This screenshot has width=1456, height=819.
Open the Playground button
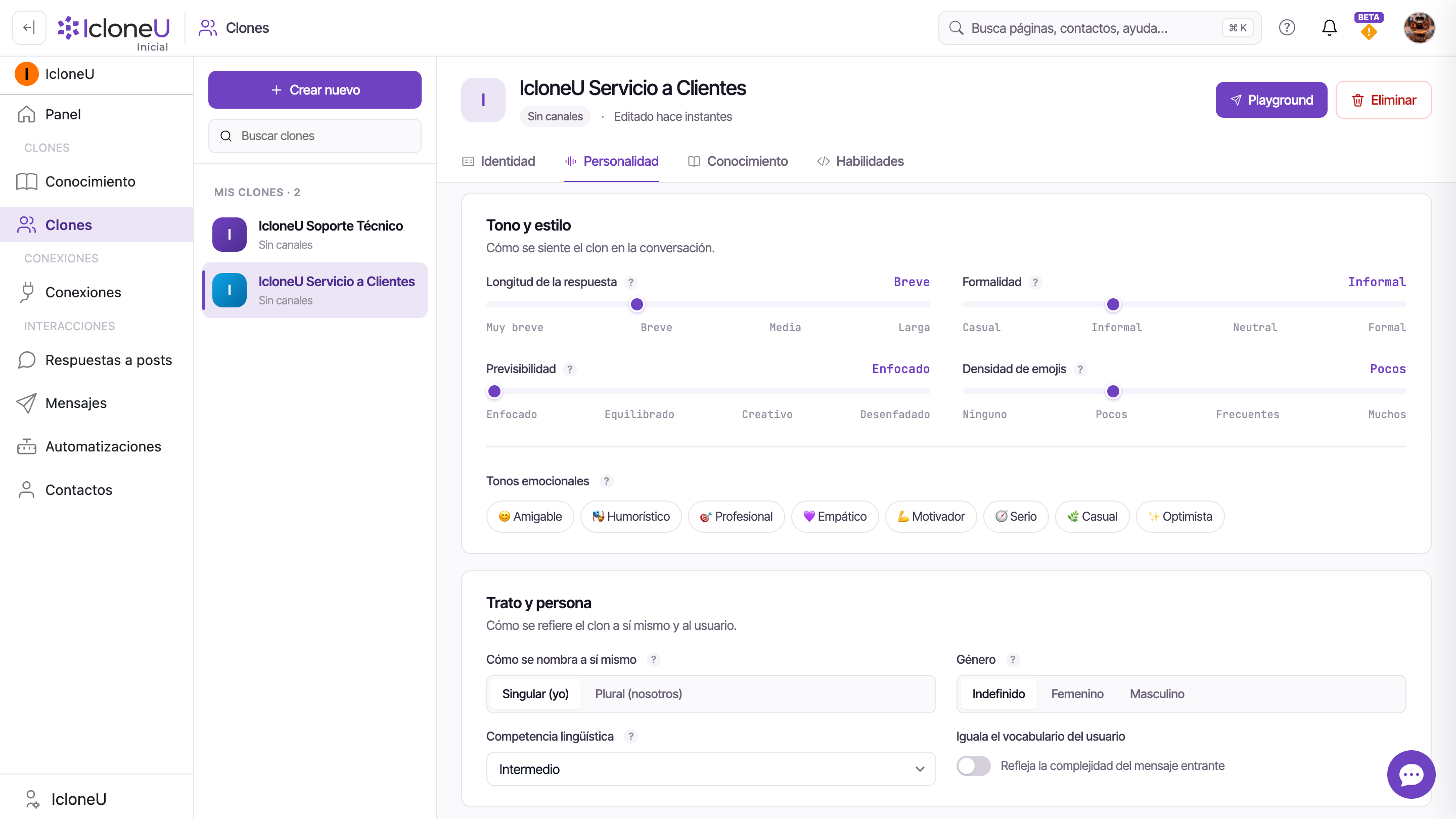coord(1271,100)
